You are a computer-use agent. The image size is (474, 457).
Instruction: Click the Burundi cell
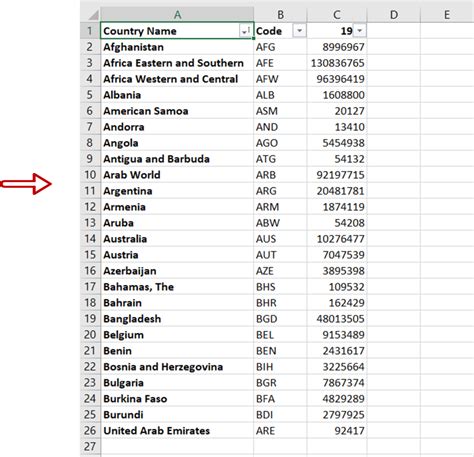click(x=177, y=415)
